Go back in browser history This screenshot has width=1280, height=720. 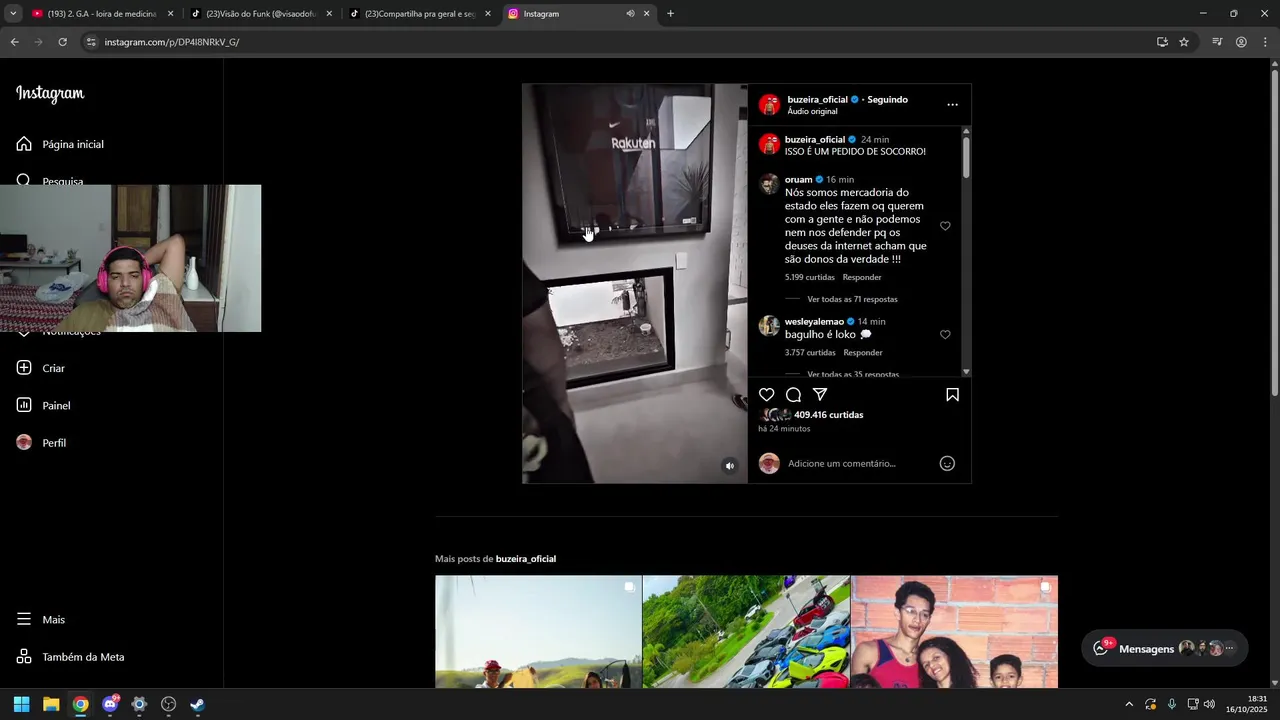point(14,42)
